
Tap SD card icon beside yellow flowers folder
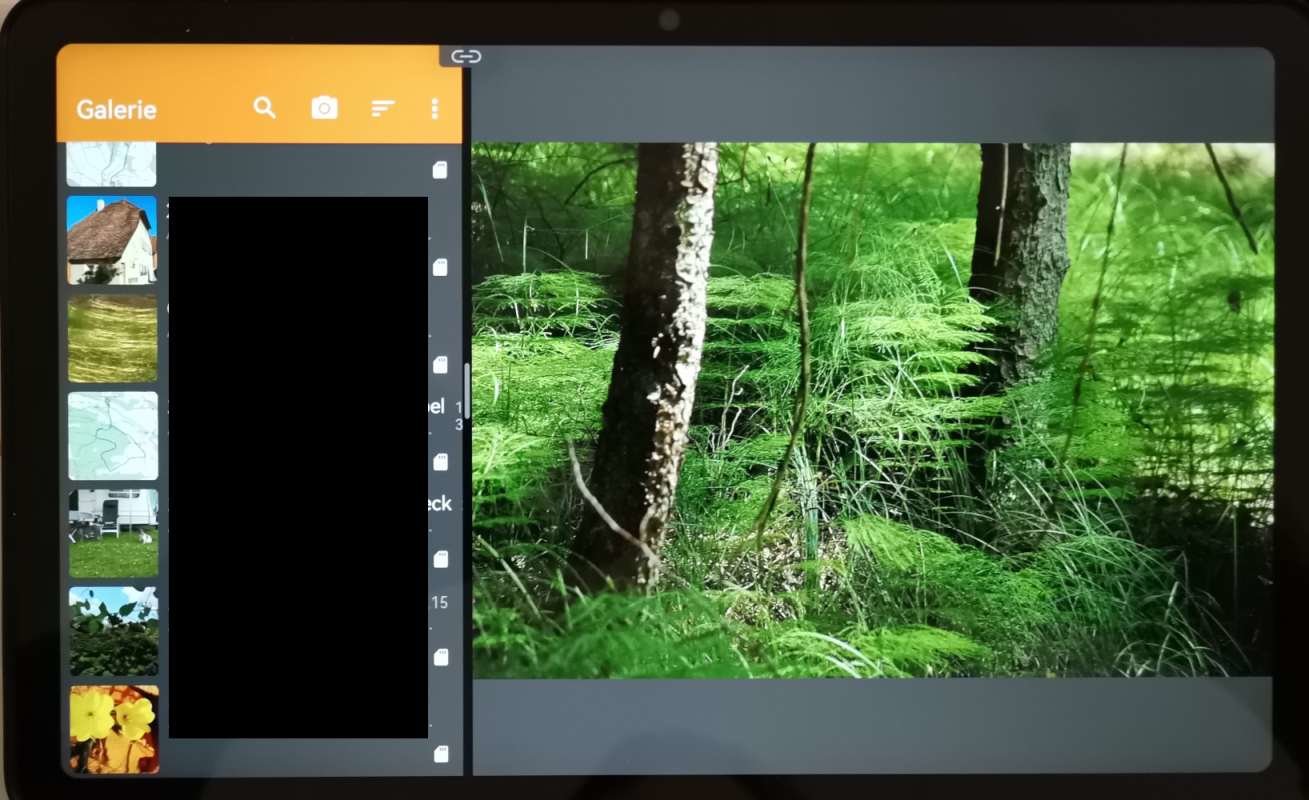(x=440, y=754)
